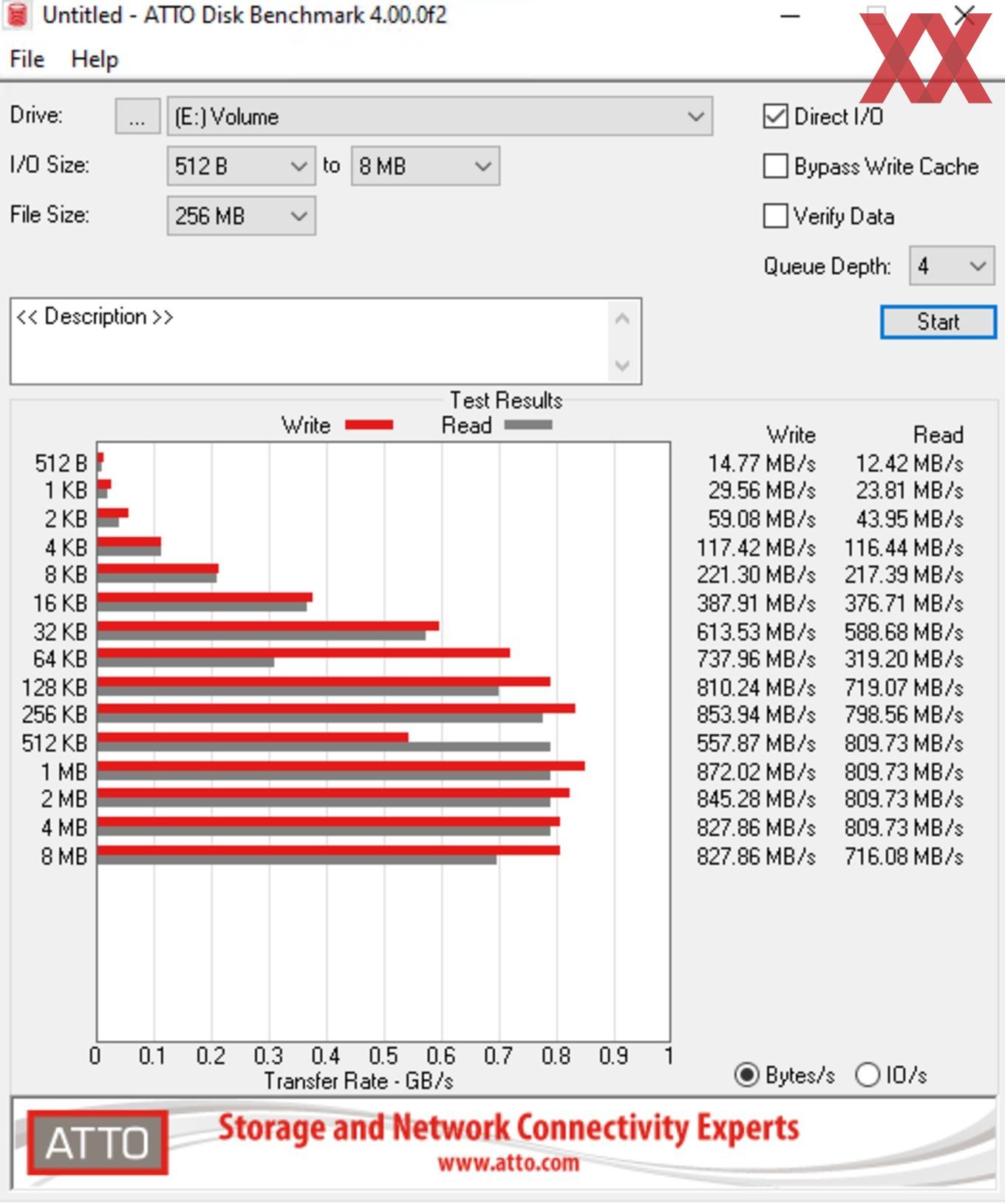The width and height of the screenshot is (1005, 1204).
Task: Click the Description scrollbar up arrow
Action: [622, 319]
